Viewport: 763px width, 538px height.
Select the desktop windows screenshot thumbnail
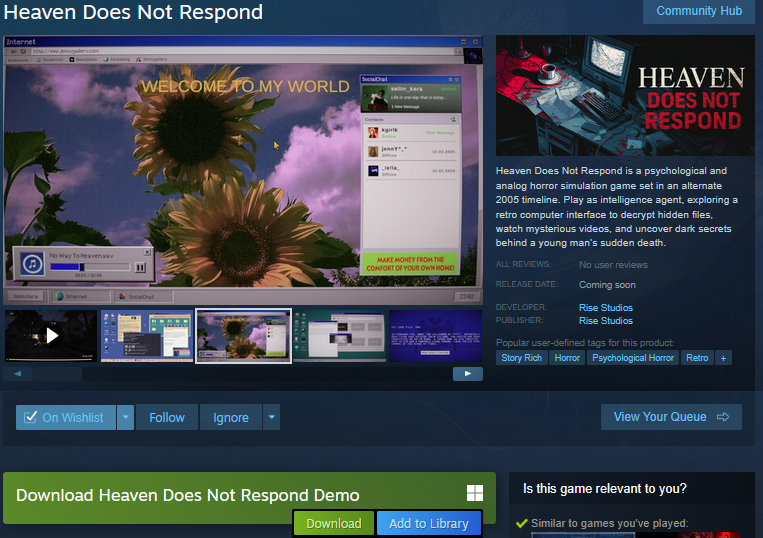[x=147, y=336]
